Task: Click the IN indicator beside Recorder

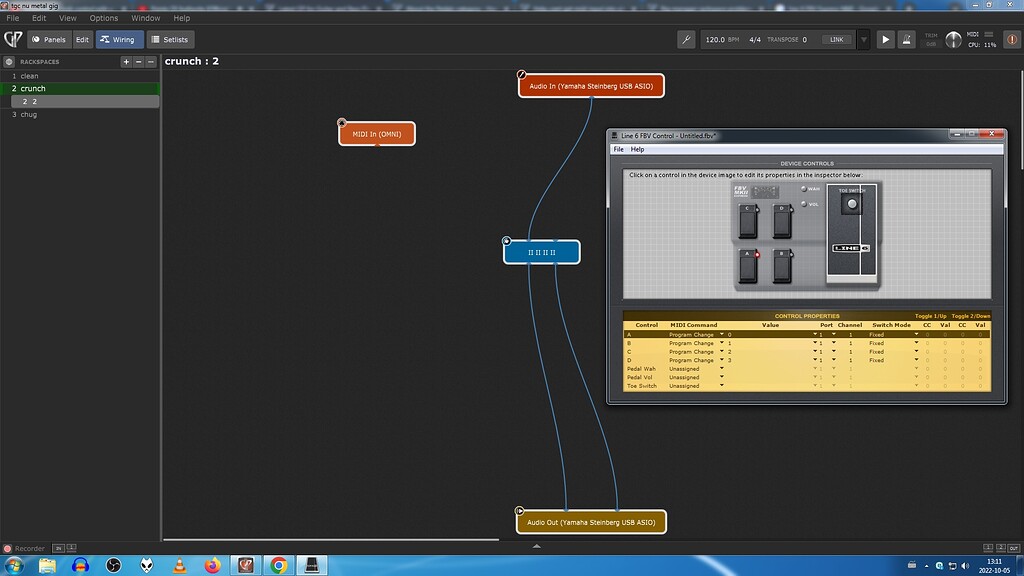Action: (x=58, y=549)
